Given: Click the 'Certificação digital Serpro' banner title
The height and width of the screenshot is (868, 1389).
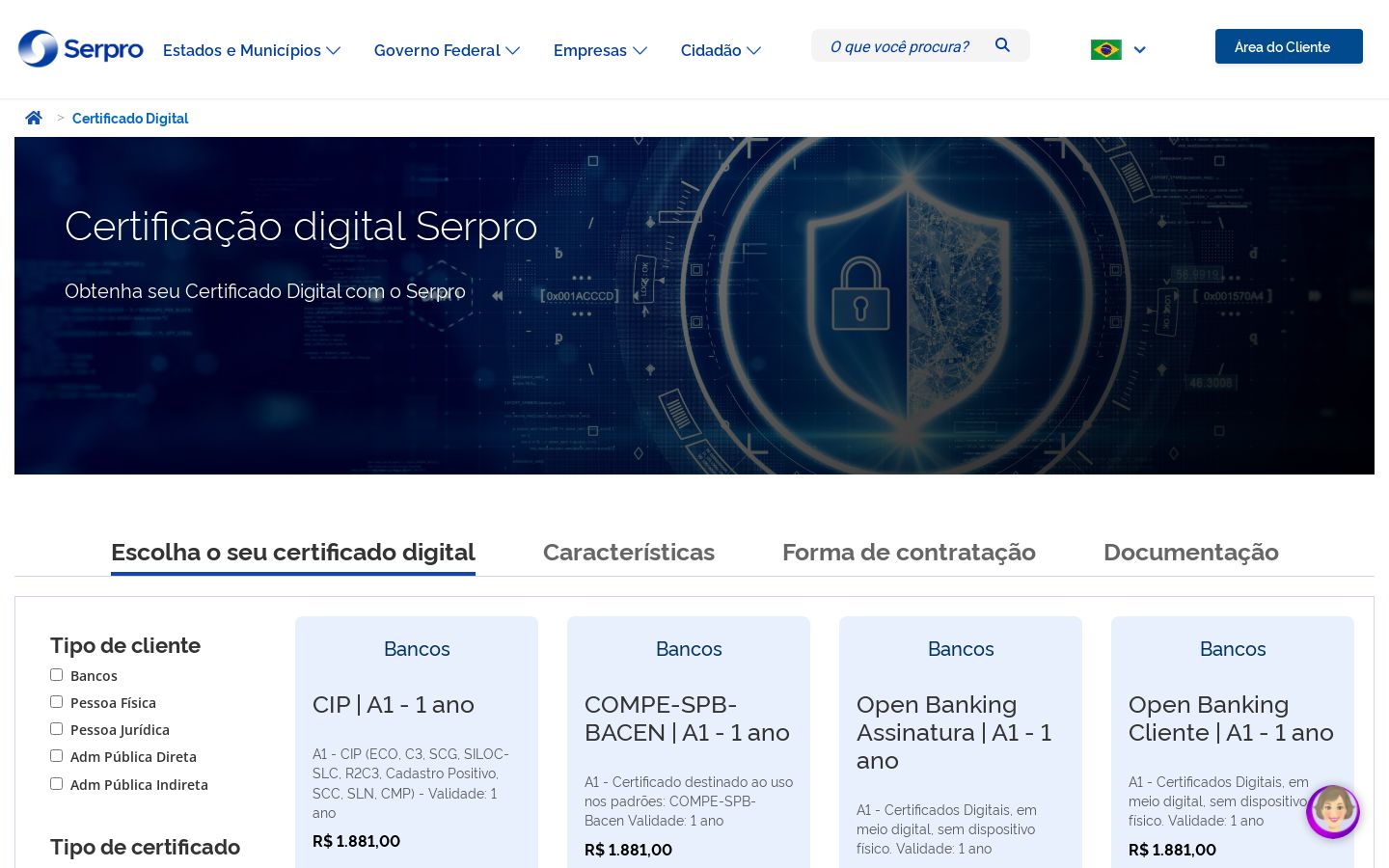Looking at the screenshot, I should coord(301,227).
